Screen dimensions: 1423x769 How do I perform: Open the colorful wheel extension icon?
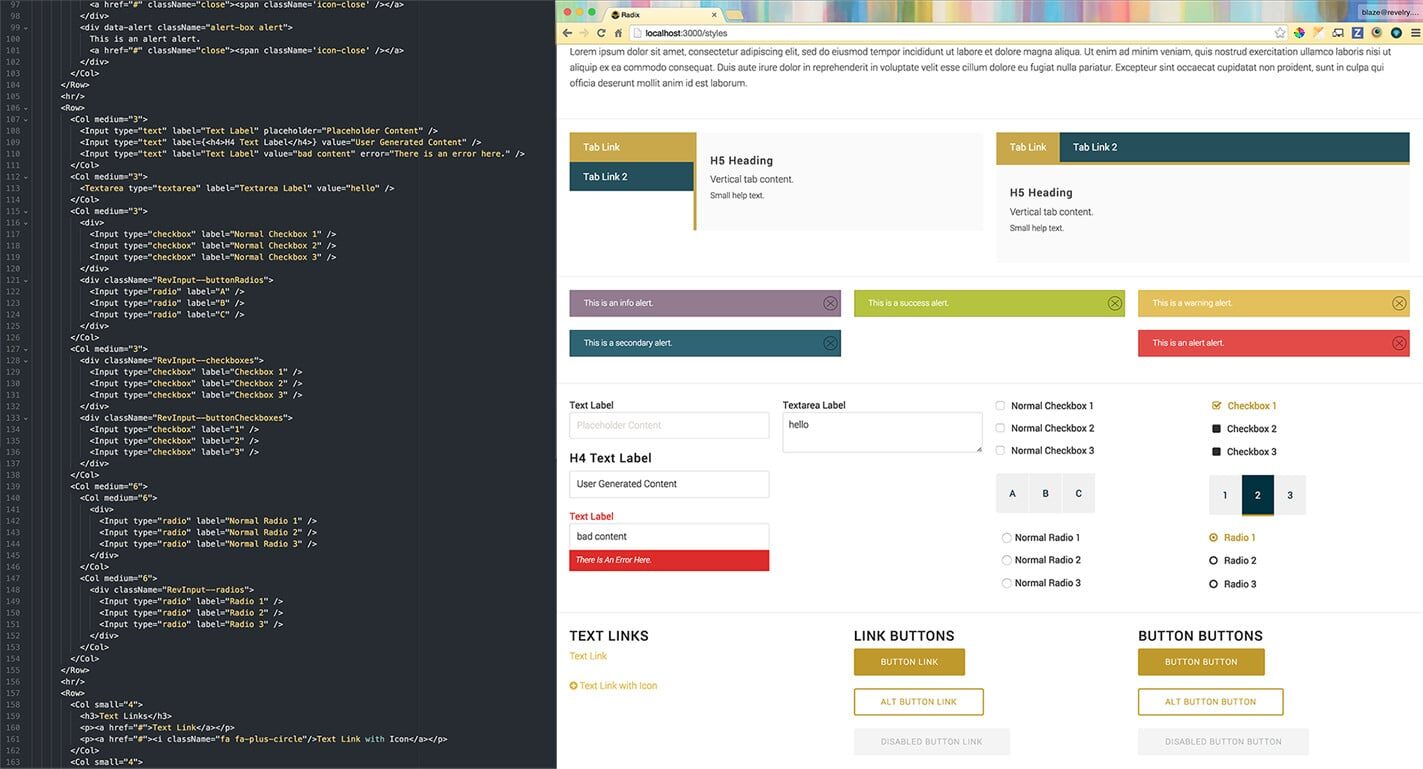pos(1299,33)
